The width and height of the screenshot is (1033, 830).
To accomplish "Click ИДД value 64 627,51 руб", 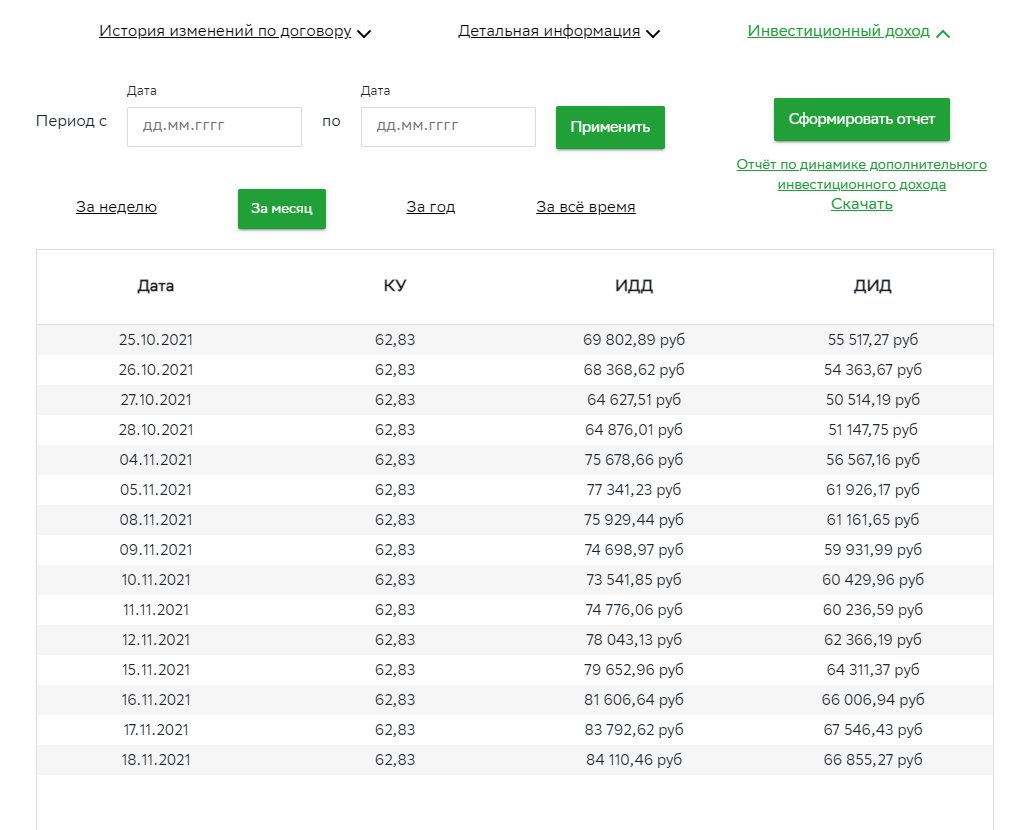I will (x=634, y=400).
